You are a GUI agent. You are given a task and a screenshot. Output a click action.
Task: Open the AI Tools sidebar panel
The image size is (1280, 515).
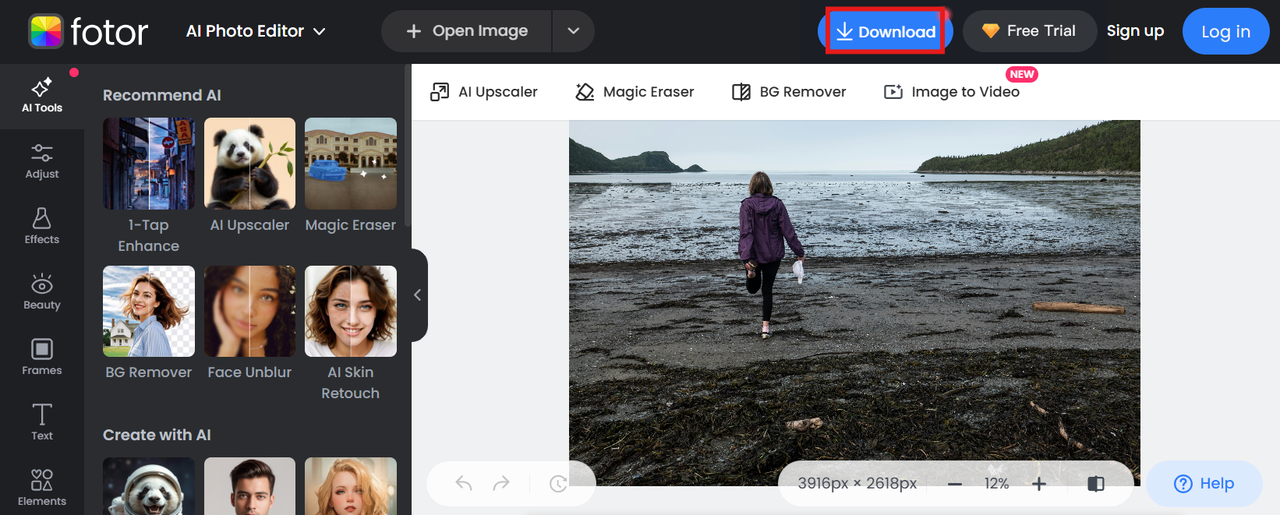pyautogui.click(x=42, y=95)
